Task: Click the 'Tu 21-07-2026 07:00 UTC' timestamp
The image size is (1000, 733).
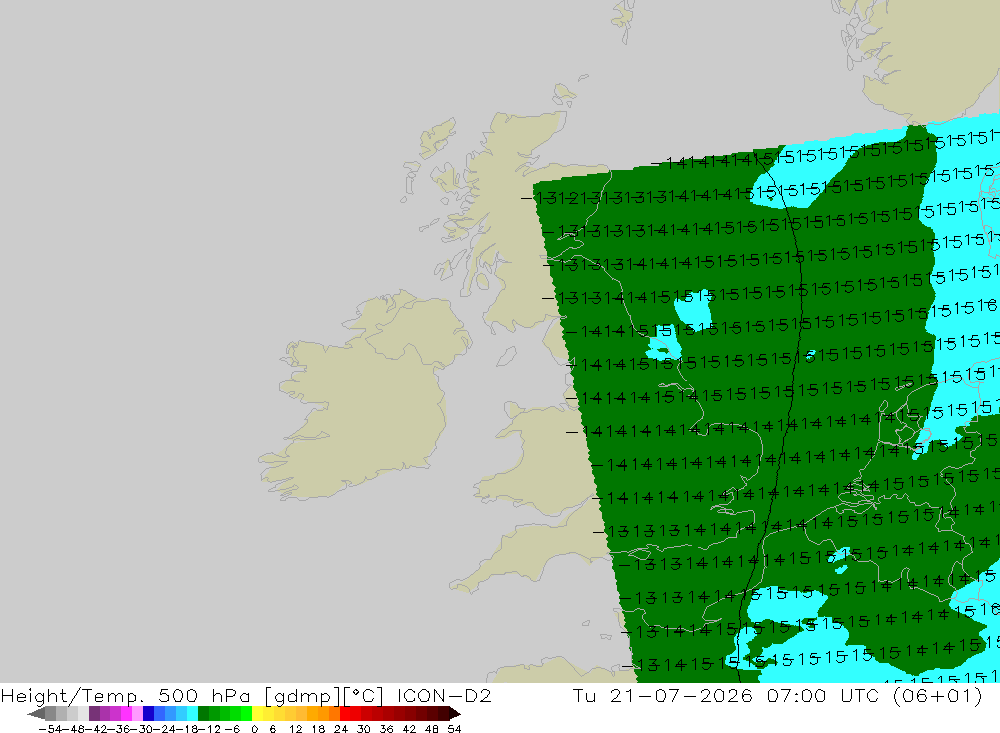Action: [726, 695]
